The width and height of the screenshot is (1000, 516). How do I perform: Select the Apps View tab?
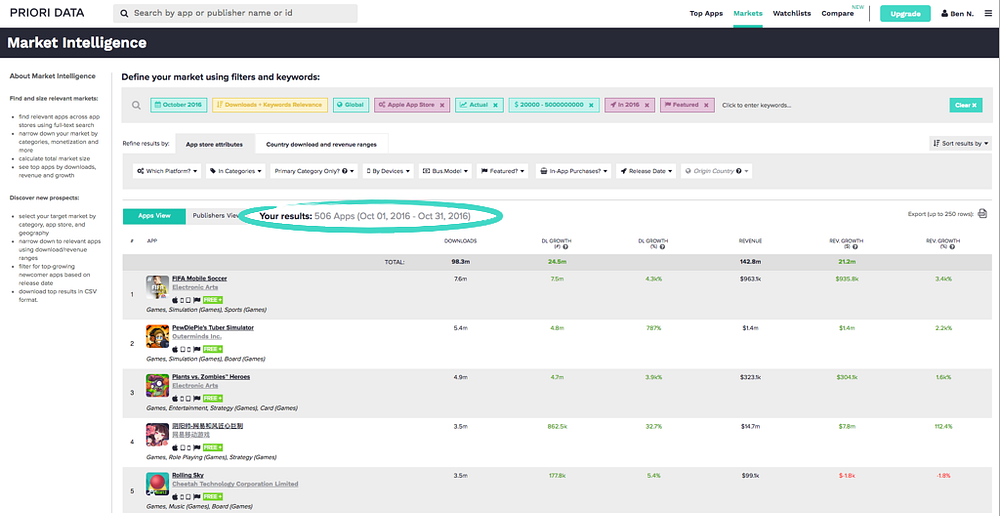154,216
